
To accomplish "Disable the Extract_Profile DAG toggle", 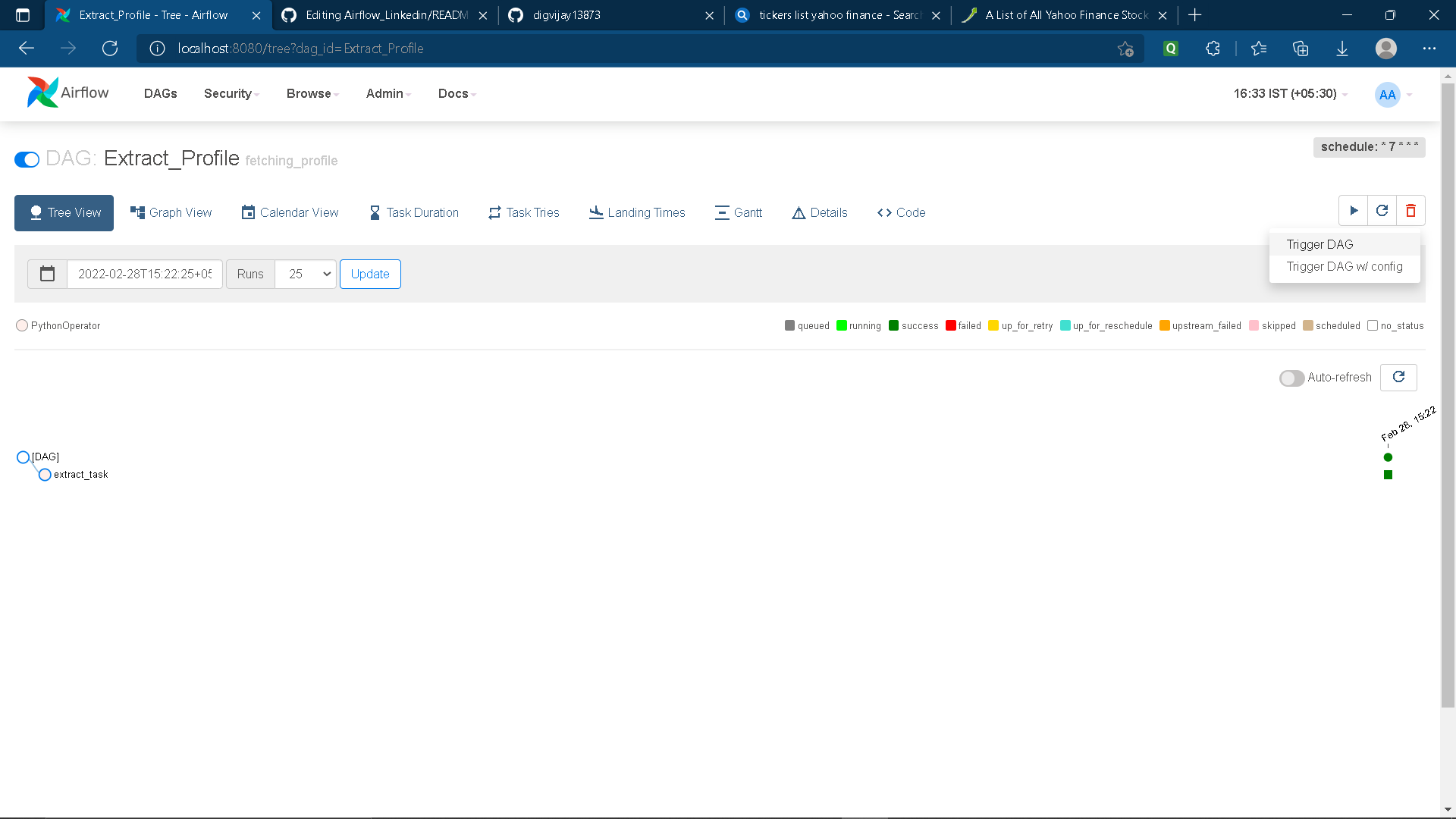I will (x=27, y=159).
